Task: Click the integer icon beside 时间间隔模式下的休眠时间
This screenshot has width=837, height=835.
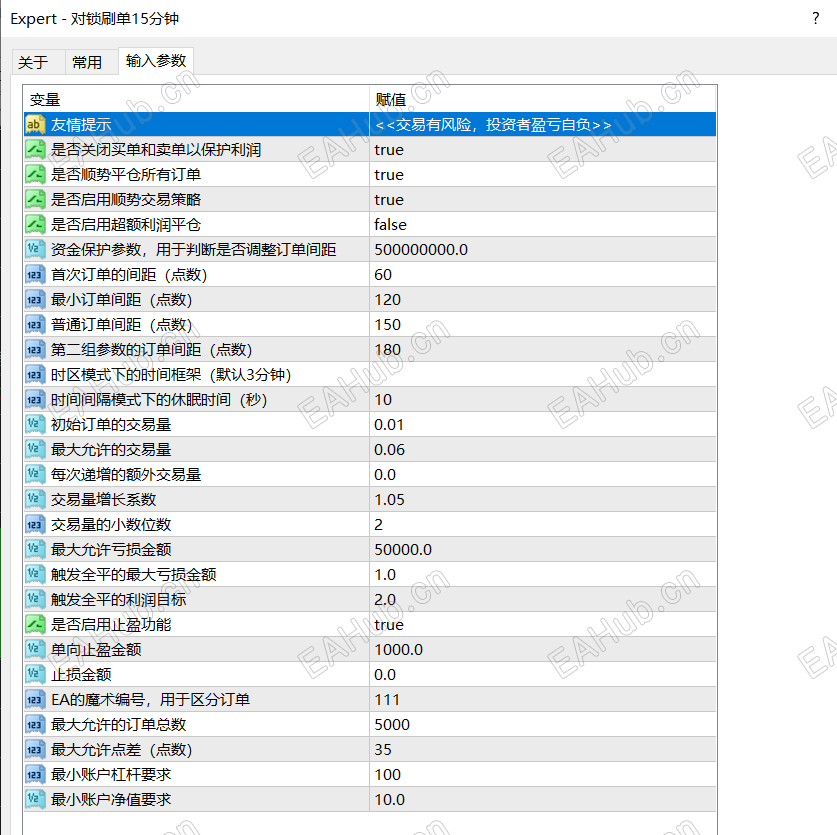Action: coord(35,399)
